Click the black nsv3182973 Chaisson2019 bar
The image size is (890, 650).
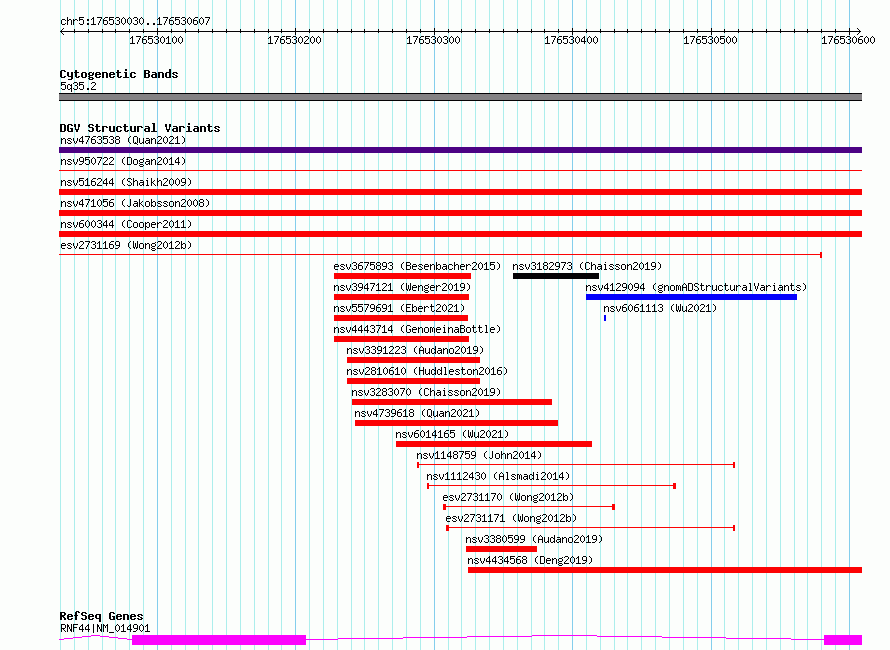(x=556, y=276)
